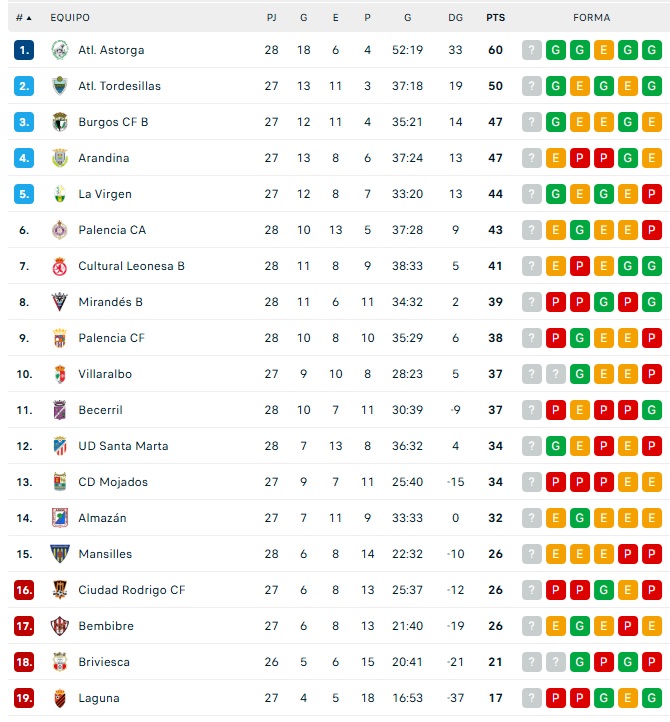The height and width of the screenshot is (722, 670).
Task: Sort by PJ matches played header
Action: click(272, 18)
